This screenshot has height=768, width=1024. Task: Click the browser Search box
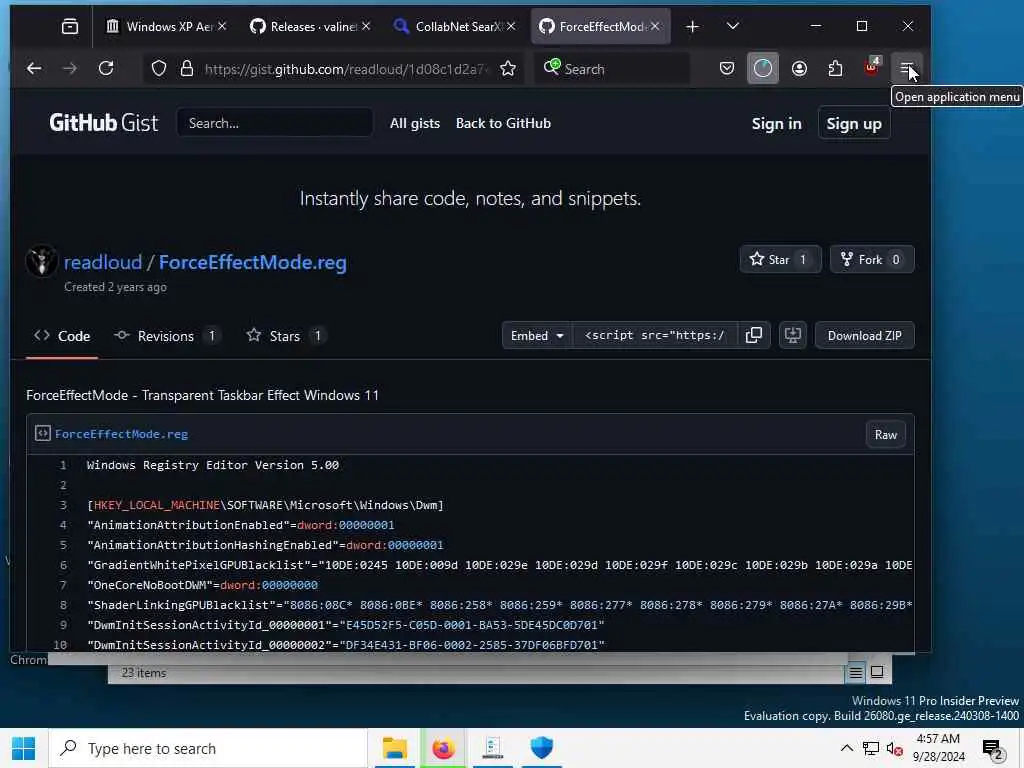(614, 69)
